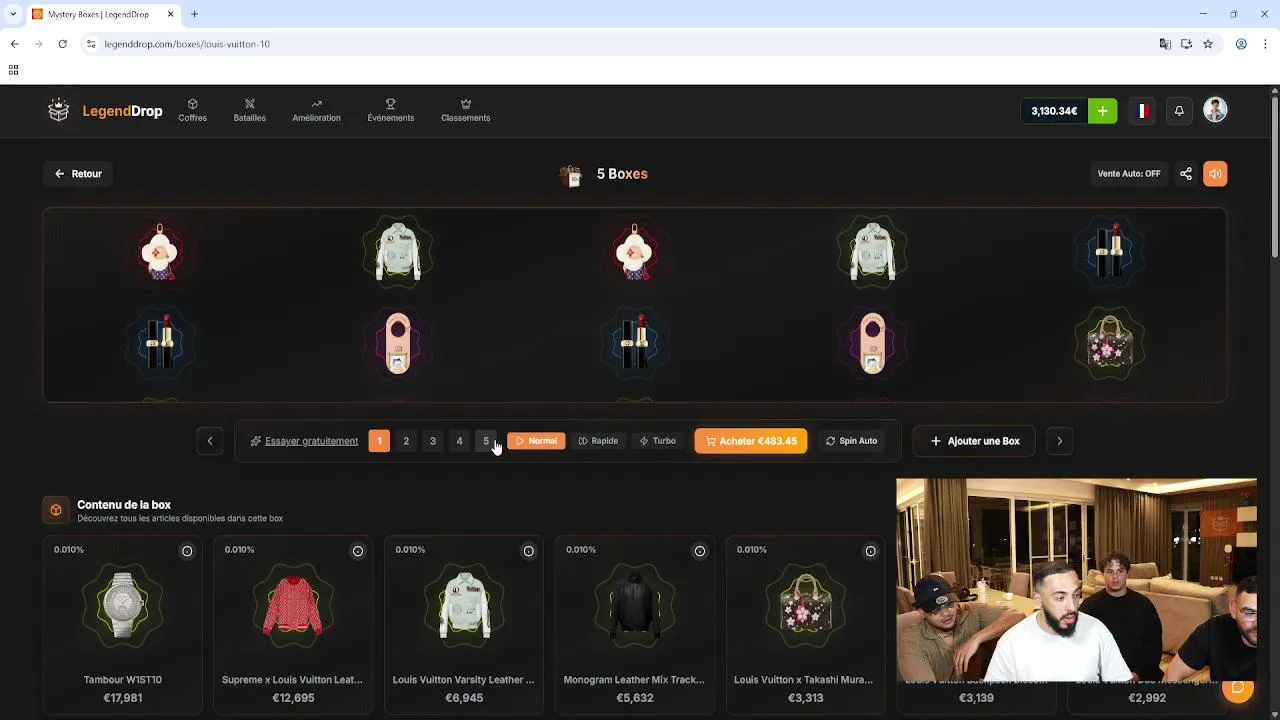
Task: Enable Spin Auto
Action: pyautogui.click(x=851, y=441)
